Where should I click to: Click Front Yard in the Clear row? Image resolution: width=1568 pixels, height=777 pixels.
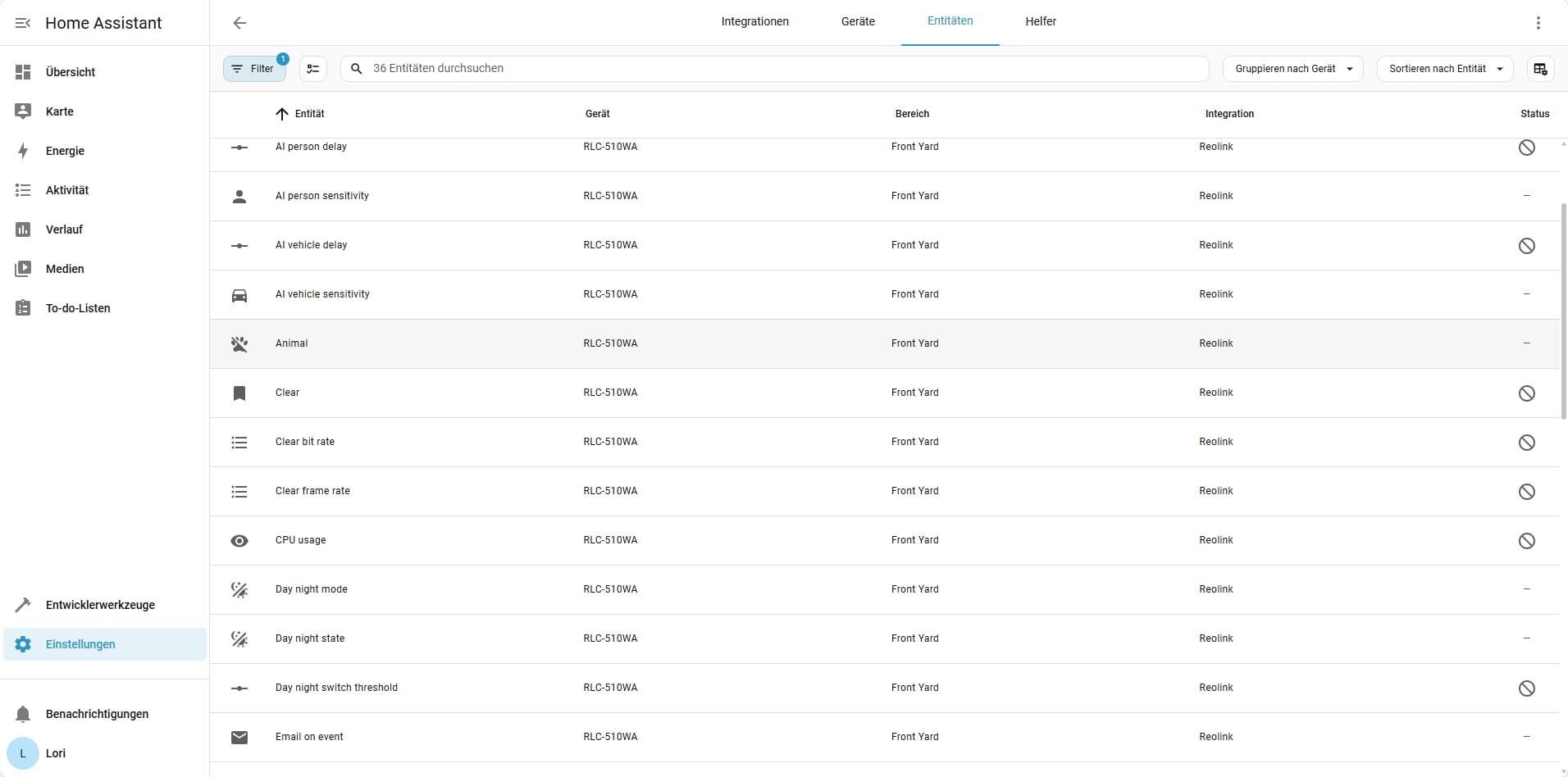[914, 393]
